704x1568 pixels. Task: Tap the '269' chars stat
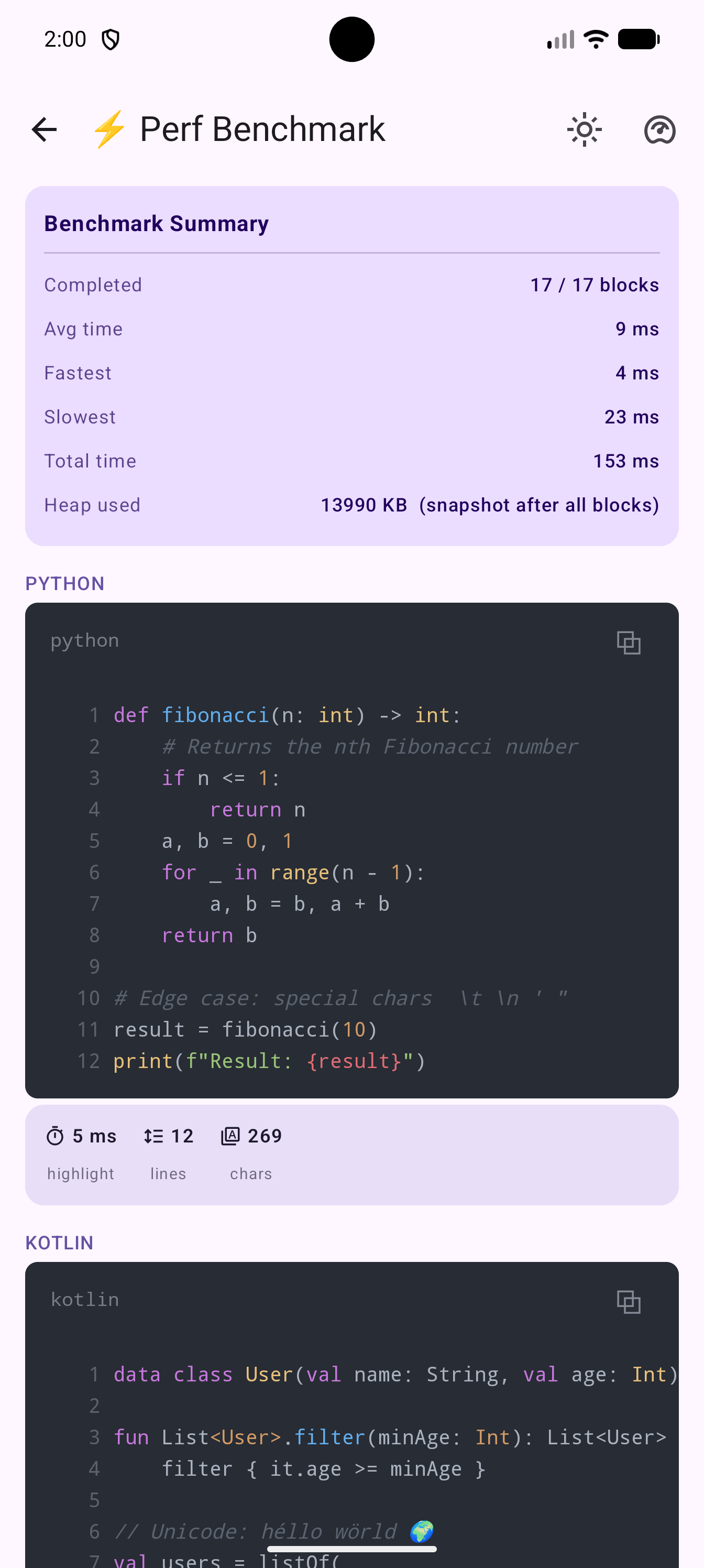pos(265,1136)
